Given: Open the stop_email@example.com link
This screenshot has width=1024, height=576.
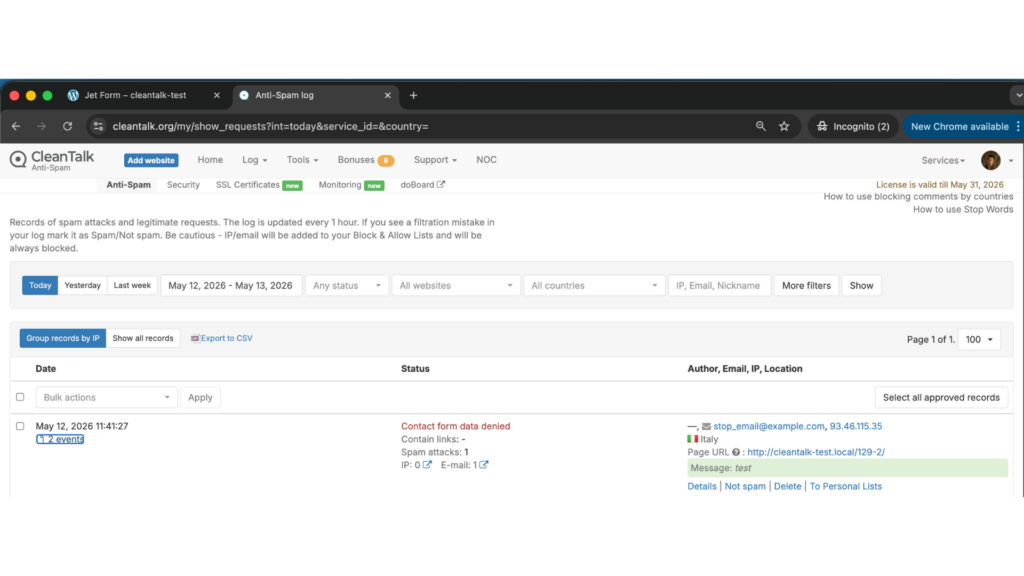Looking at the screenshot, I should pos(769,426).
